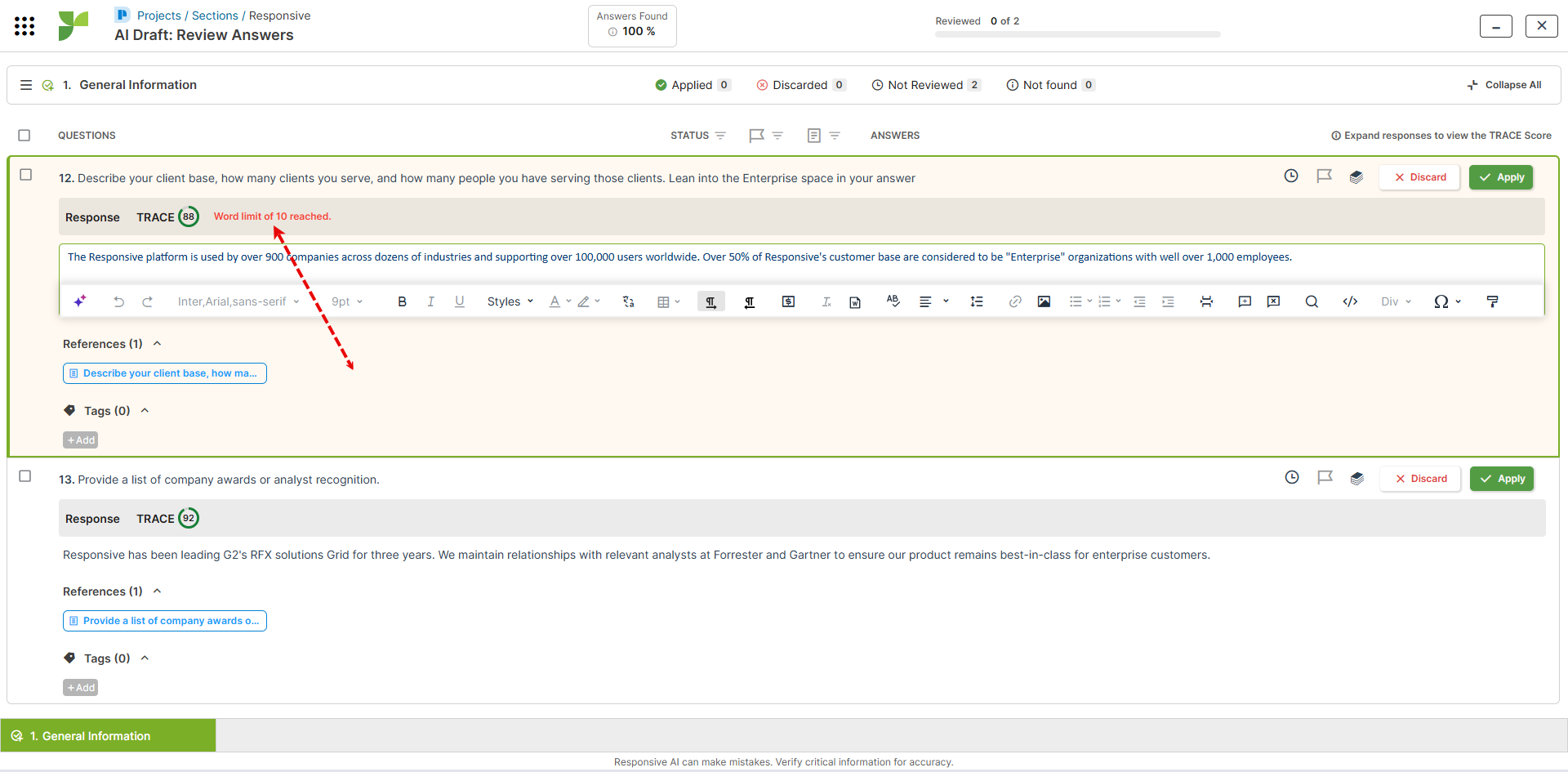Insert merge field dollar icon

pos(788,301)
